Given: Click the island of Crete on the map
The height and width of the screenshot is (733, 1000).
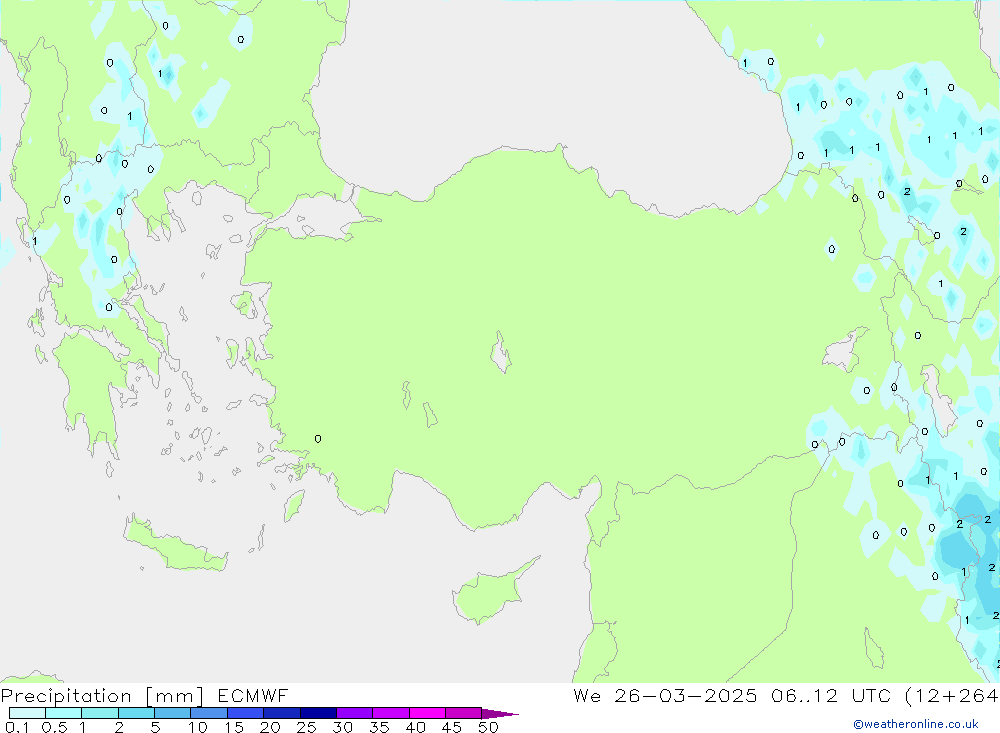Looking at the screenshot, I should click(175, 544).
